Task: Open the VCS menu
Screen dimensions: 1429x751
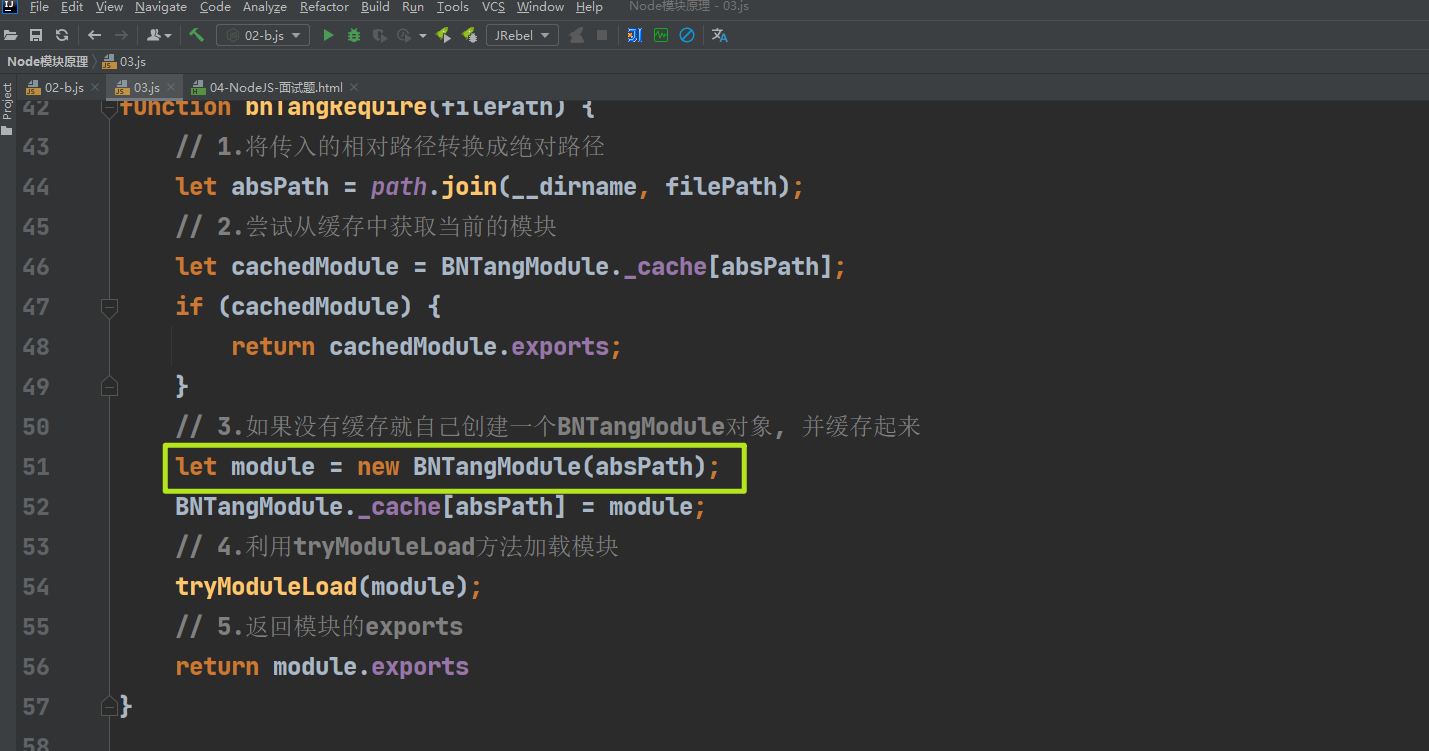Action: pos(493,7)
